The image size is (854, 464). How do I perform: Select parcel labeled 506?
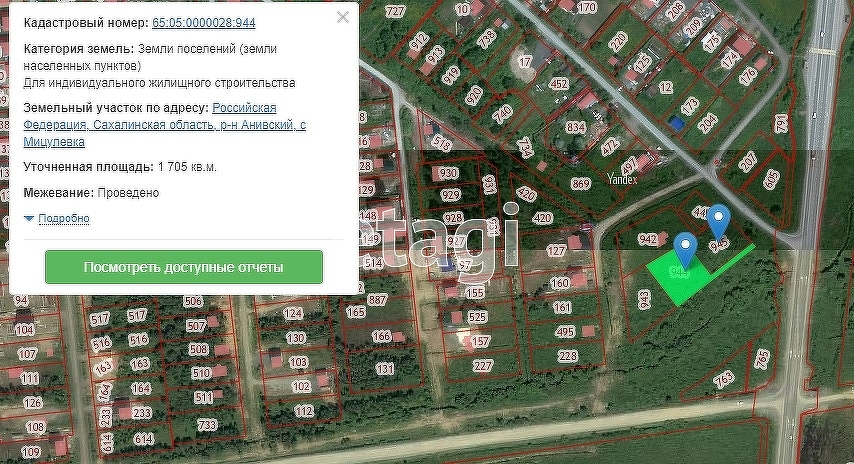193,301
